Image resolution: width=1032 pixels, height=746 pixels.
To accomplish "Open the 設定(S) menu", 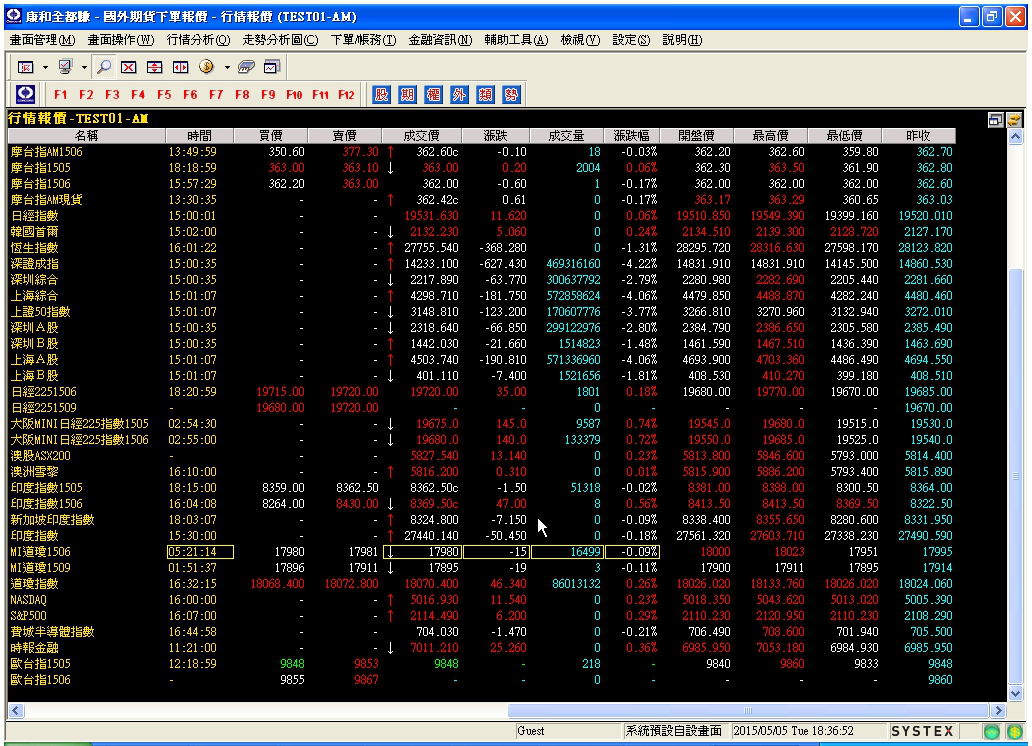I will (x=631, y=40).
